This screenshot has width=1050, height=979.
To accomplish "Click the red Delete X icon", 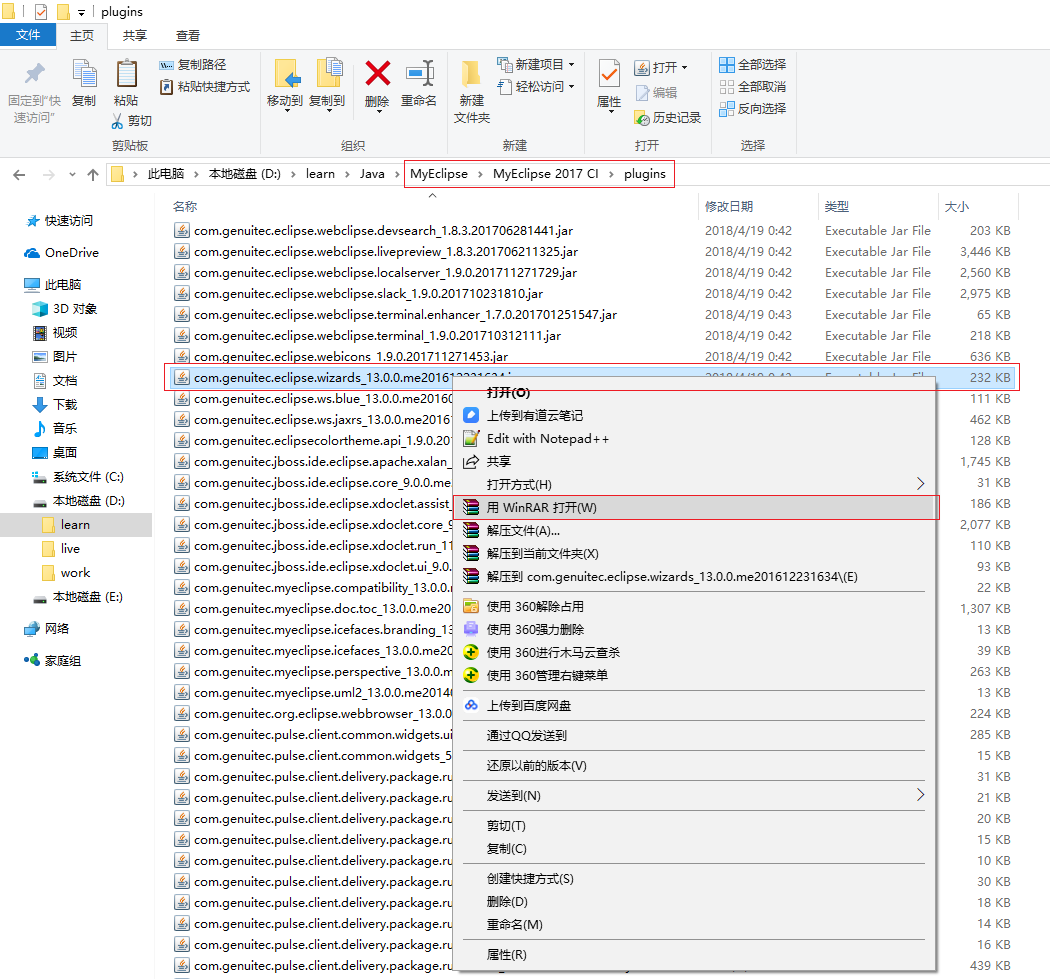I will [378, 73].
